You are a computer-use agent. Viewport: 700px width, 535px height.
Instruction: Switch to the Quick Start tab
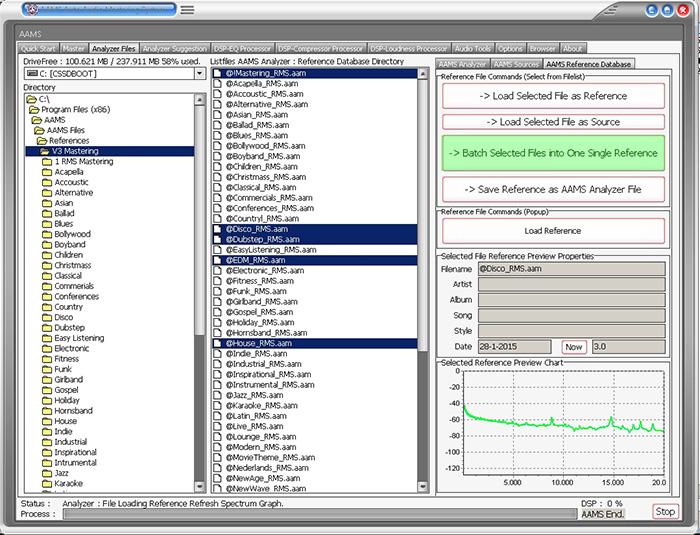coord(38,48)
